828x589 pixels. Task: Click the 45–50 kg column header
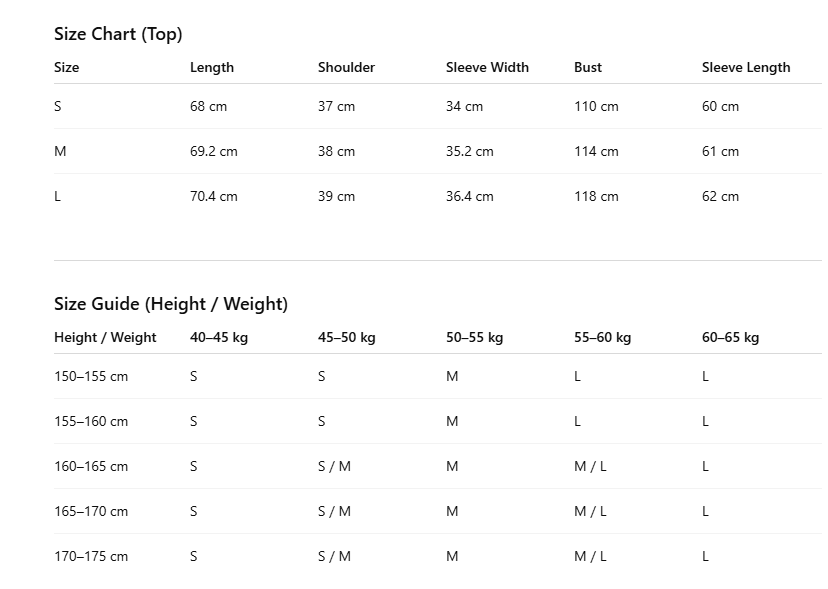(346, 338)
